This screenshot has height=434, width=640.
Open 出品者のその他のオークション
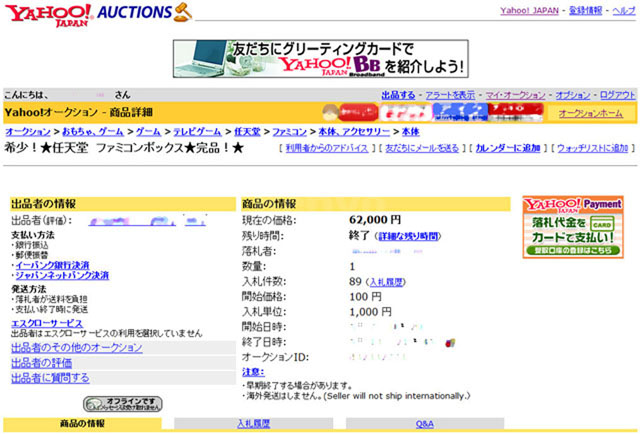77,347
